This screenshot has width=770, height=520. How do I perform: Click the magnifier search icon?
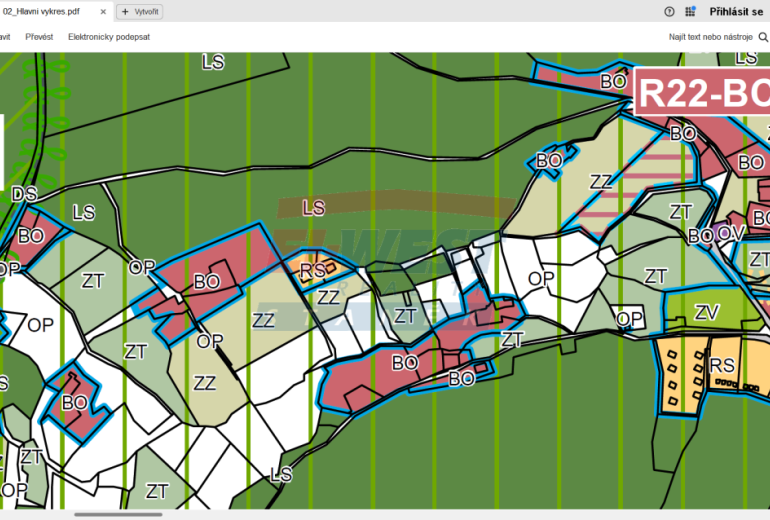tap(763, 37)
